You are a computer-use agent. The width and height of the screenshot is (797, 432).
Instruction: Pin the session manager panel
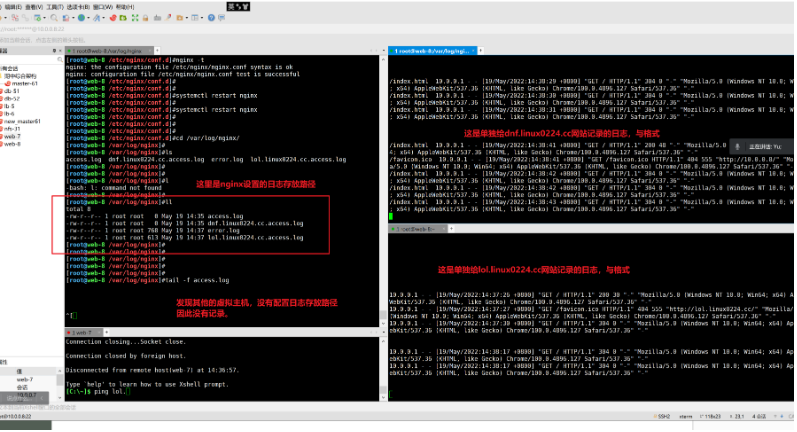click(x=54, y=51)
